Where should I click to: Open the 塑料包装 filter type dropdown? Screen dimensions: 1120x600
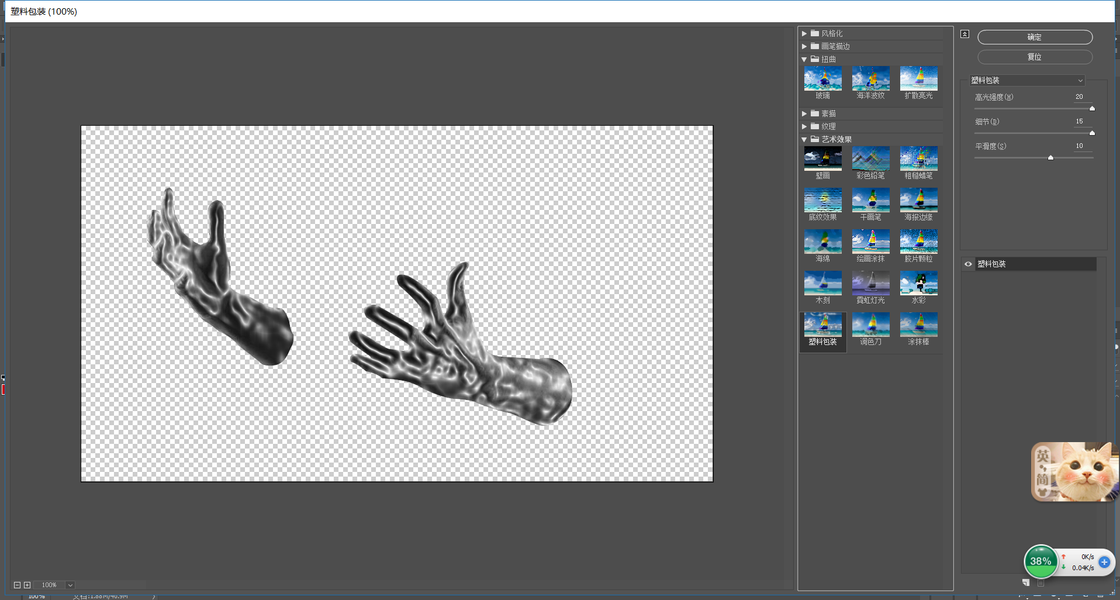[1027, 81]
